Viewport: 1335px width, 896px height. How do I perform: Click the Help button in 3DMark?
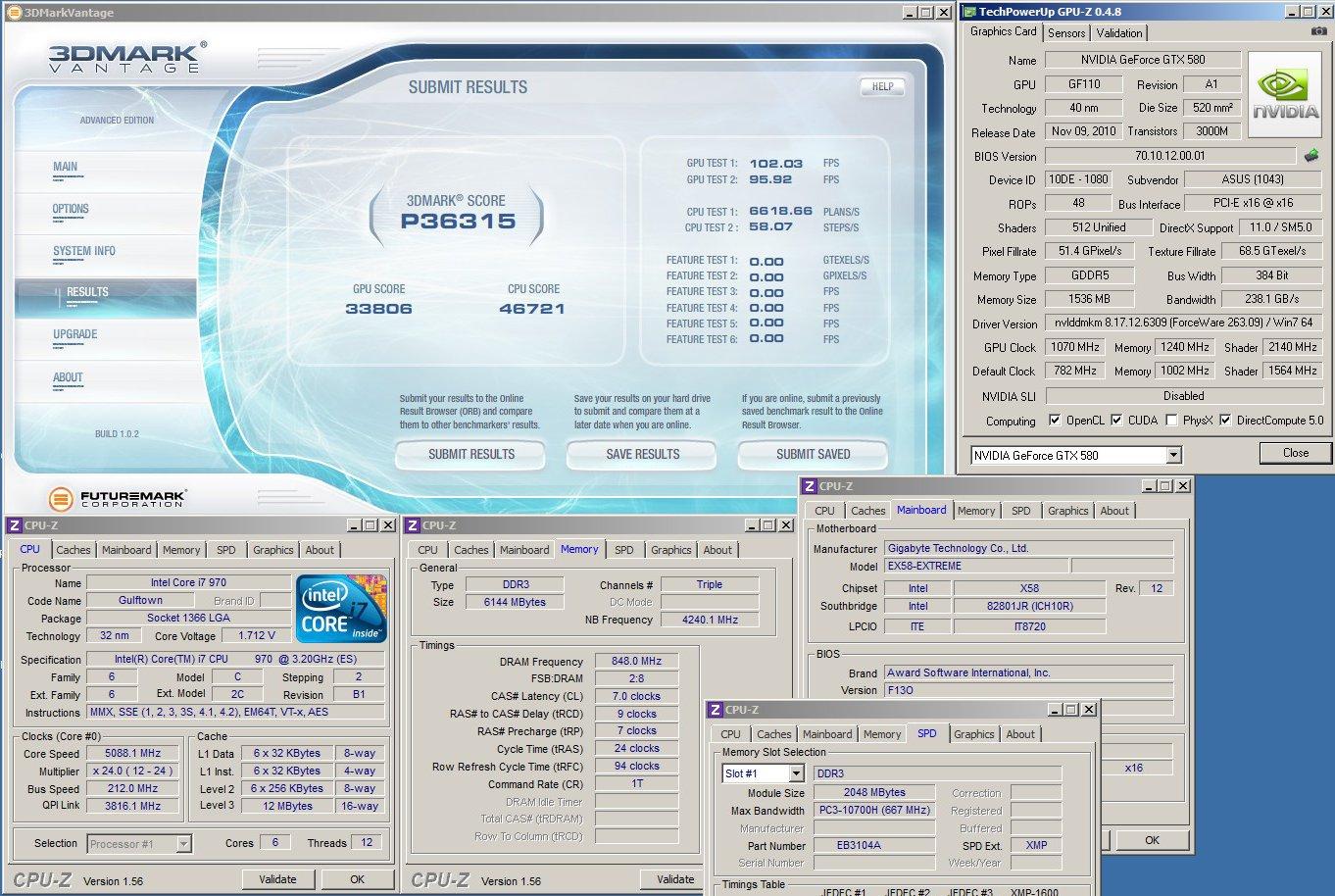pyautogui.click(x=882, y=86)
